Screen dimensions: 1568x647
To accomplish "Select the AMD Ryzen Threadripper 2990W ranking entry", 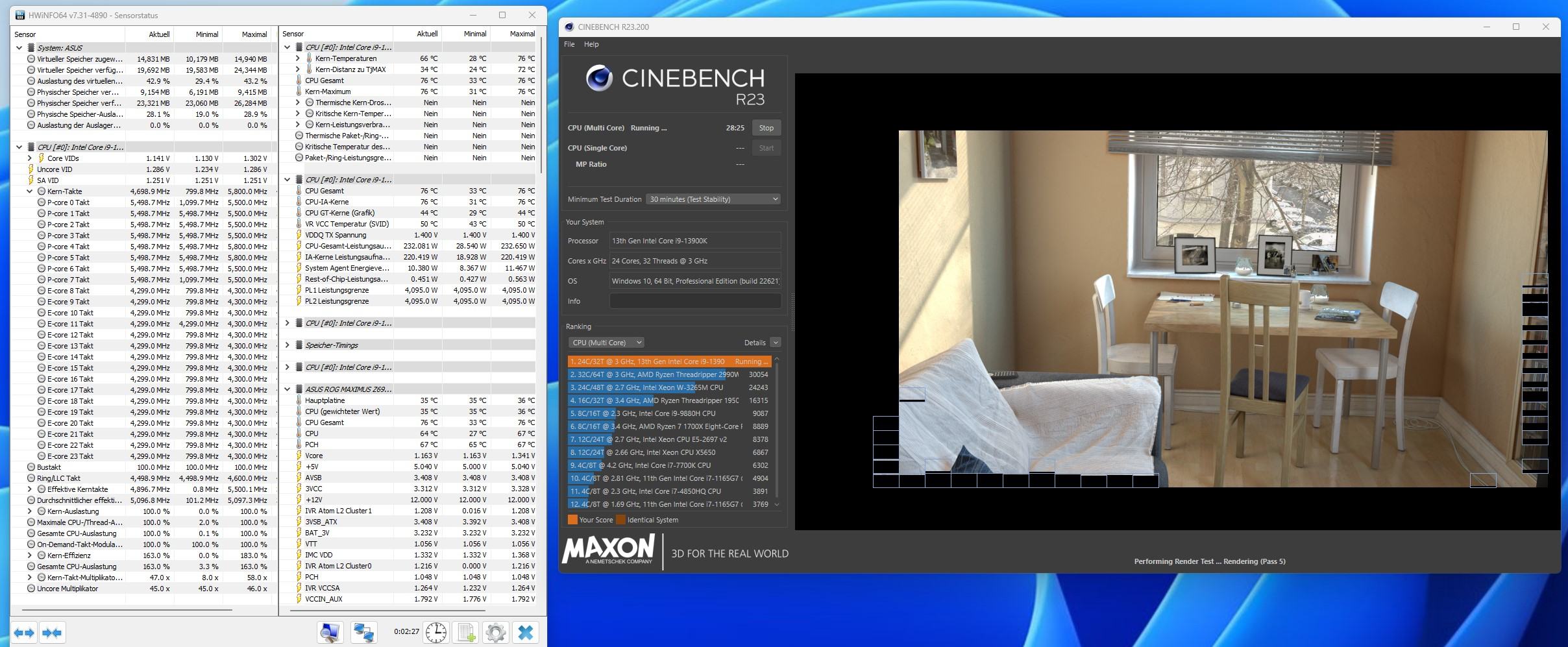I will coord(669,374).
